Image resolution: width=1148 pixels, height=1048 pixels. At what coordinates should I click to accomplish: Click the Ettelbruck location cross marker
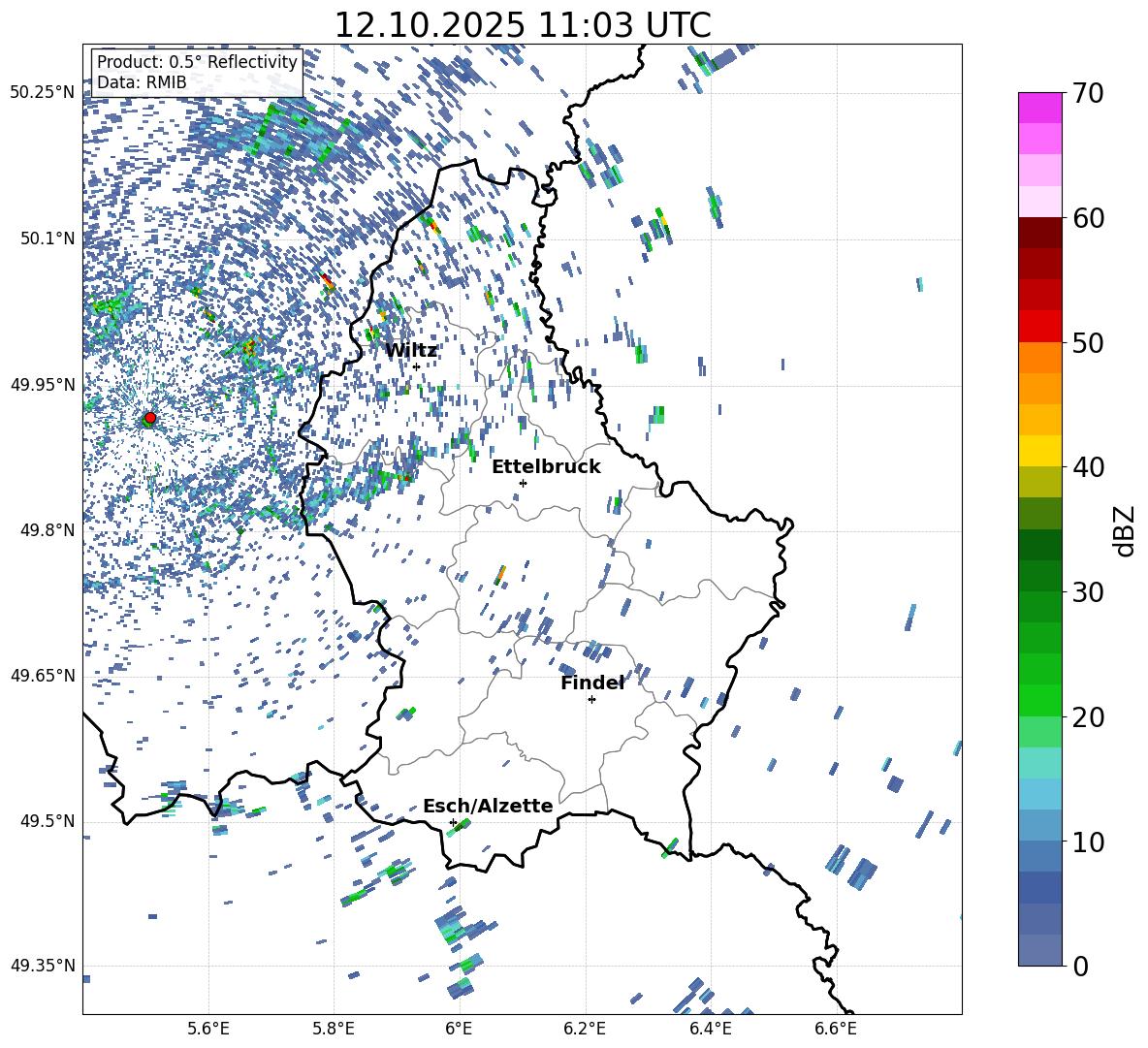tap(523, 483)
